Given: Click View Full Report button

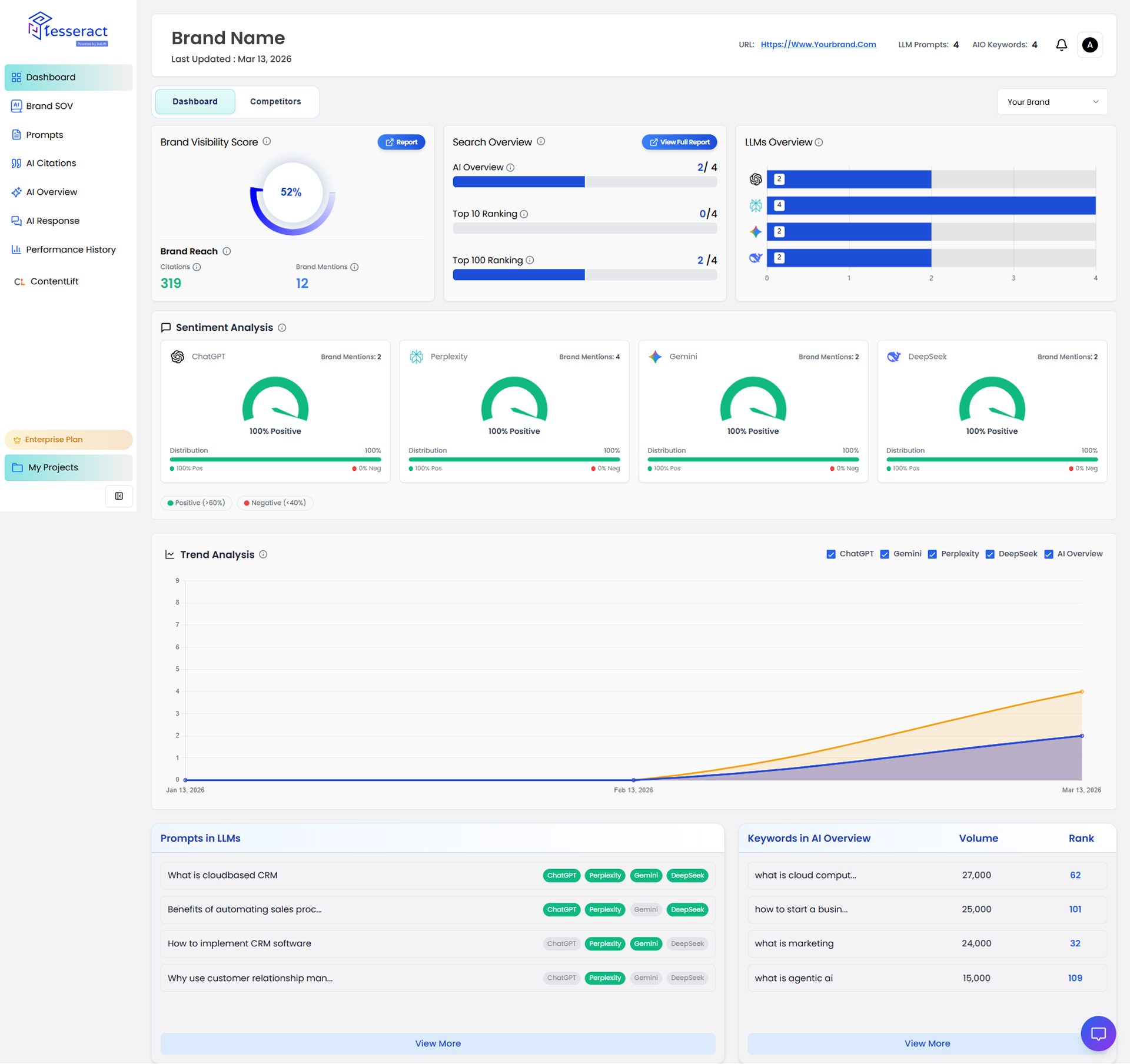Looking at the screenshot, I should 679,142.
